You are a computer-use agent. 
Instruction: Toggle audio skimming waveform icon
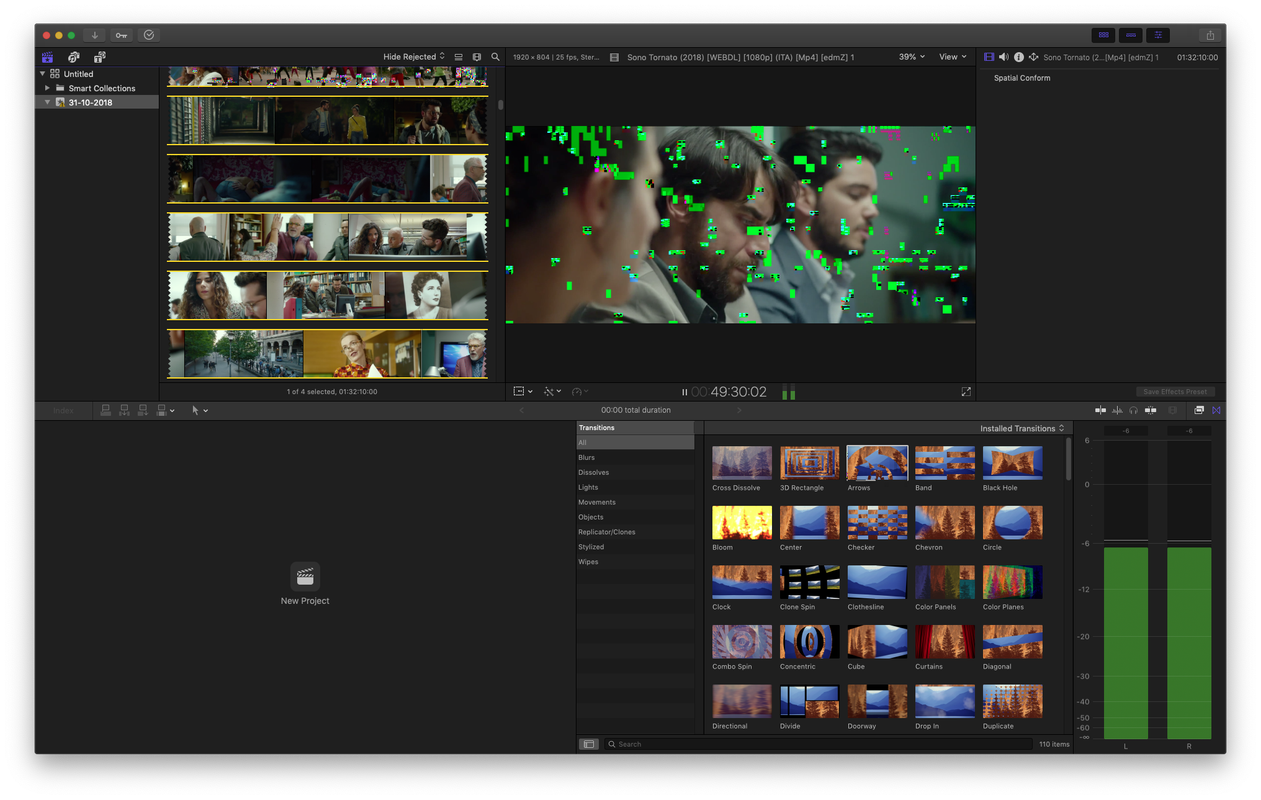click(1117, 410)
